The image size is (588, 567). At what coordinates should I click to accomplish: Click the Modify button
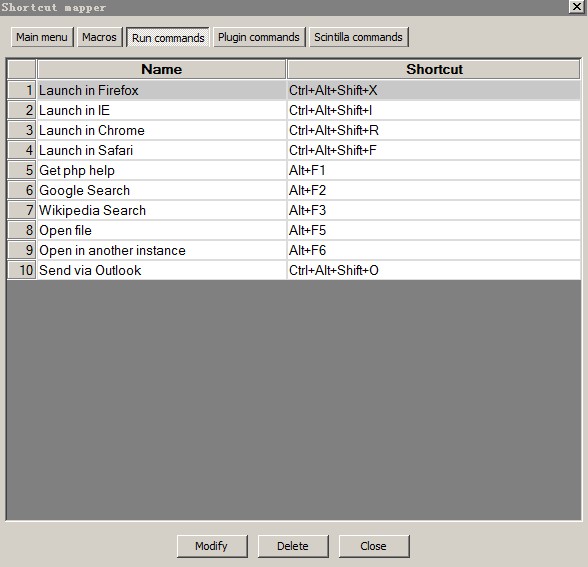212,546
